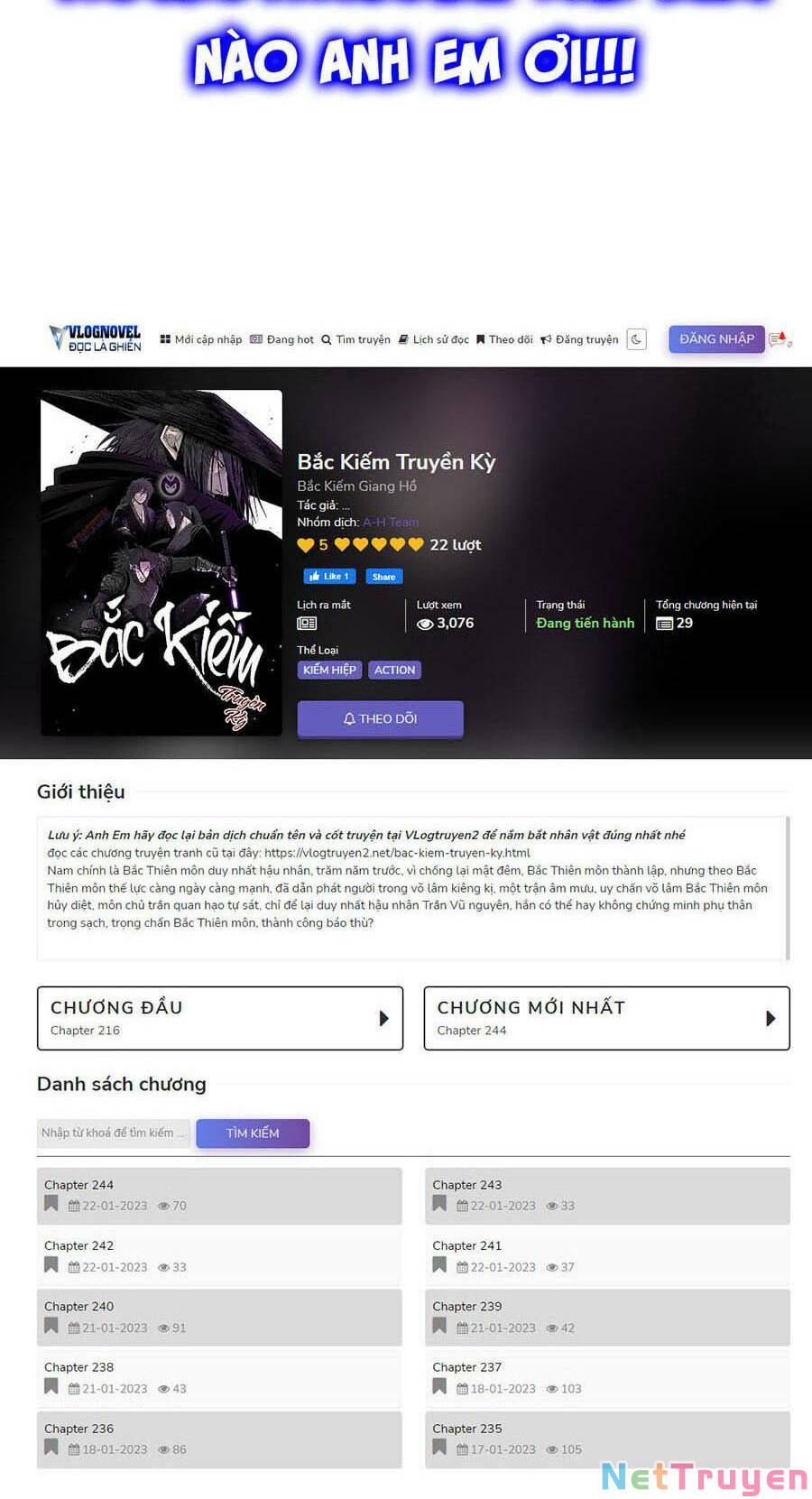Open Tìm truyện search menu

click(356, 339)
